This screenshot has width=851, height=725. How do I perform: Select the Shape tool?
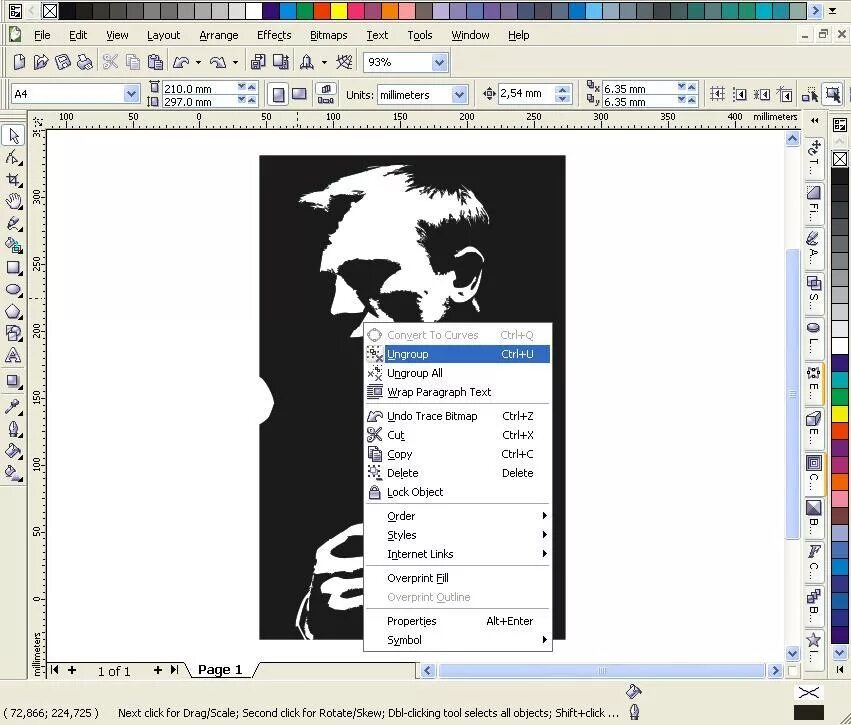(x=14, y=158)
